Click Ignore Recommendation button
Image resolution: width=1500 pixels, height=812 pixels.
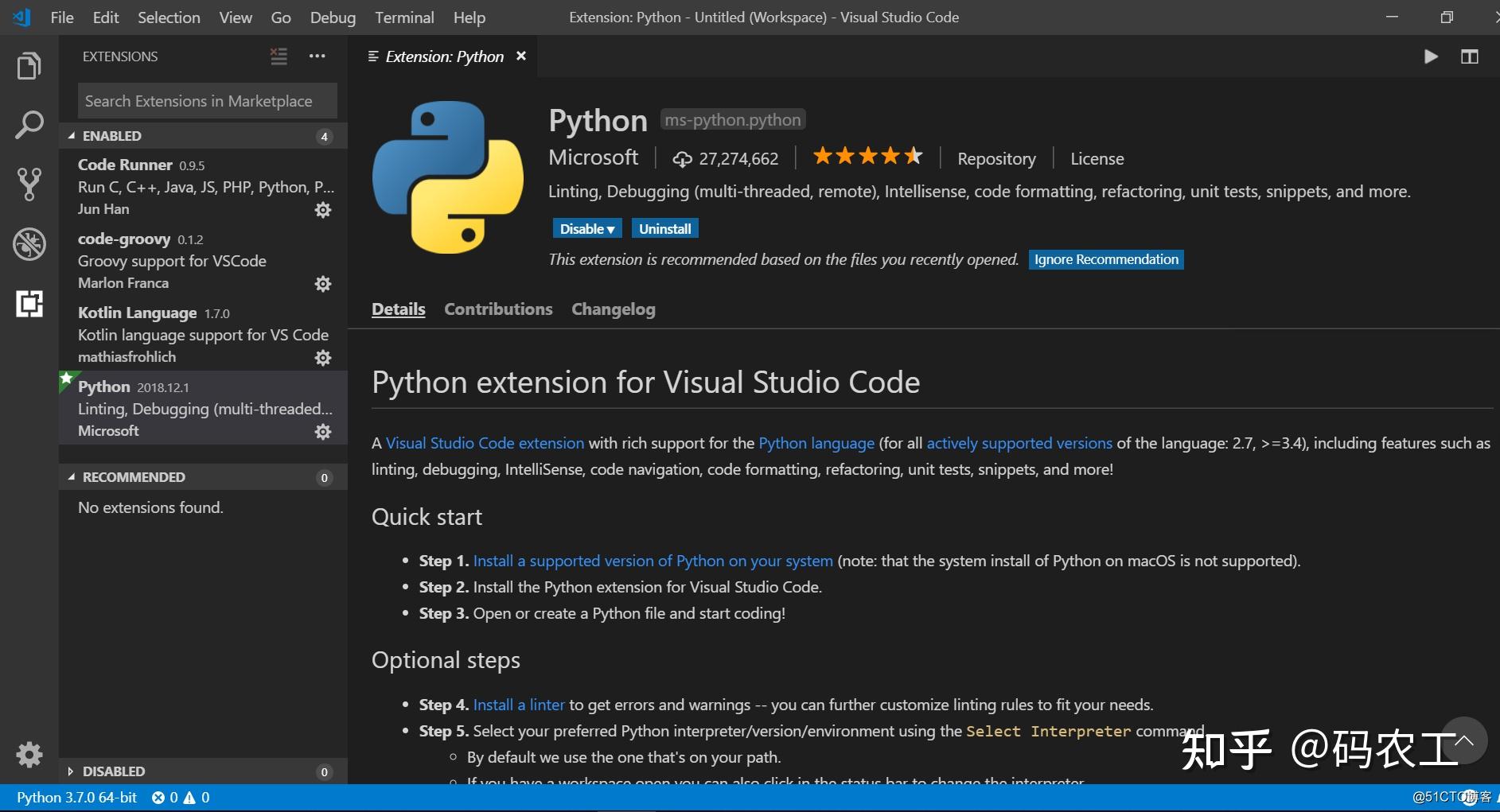click(1106, 259)
